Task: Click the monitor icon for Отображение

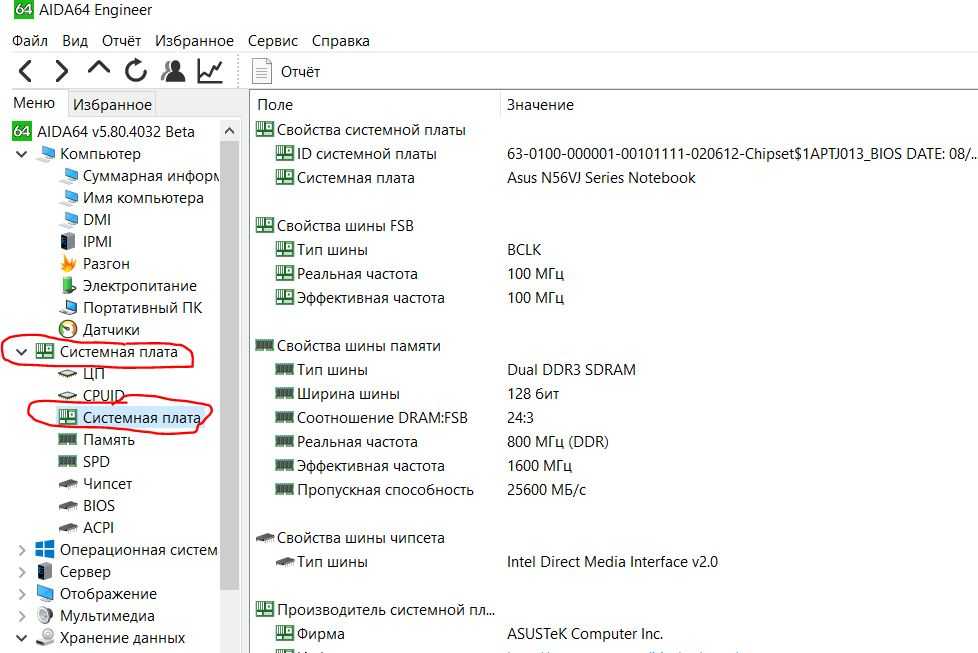Action: tap(45, 593)
